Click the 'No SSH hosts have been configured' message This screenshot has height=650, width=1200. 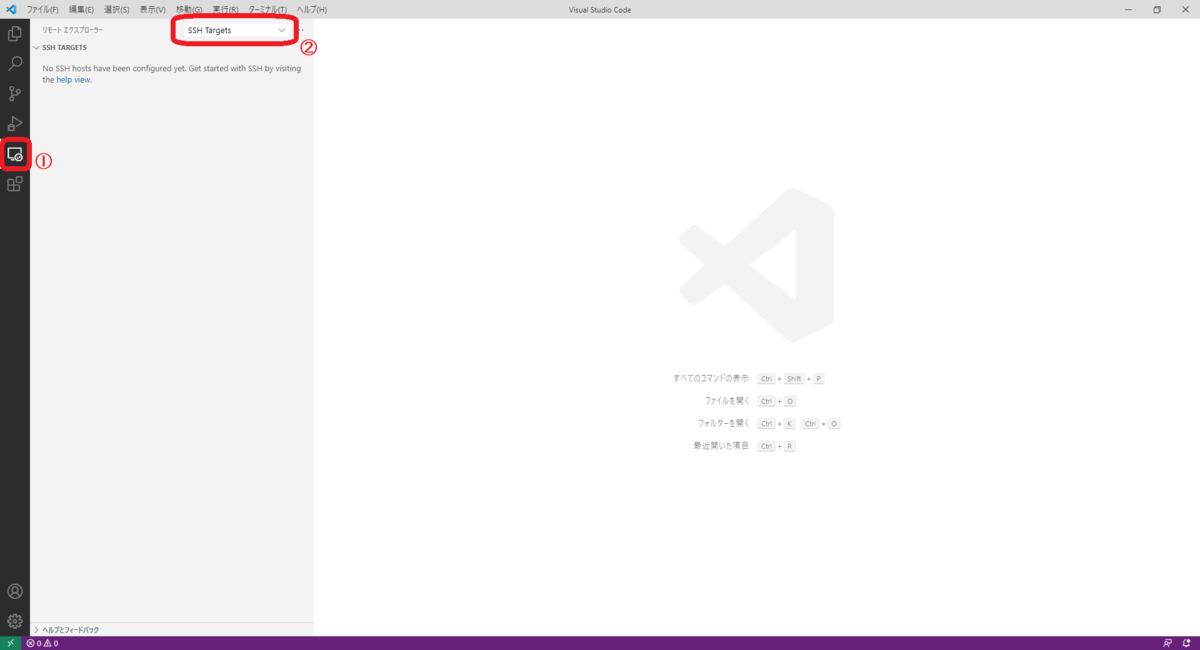pyautogui.click(x=172, y=74)
